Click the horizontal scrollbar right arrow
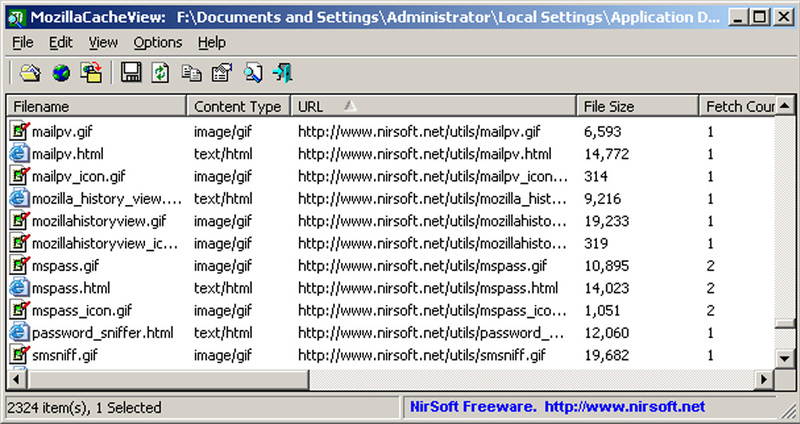800x424 pixels. (x=764, y=379)
